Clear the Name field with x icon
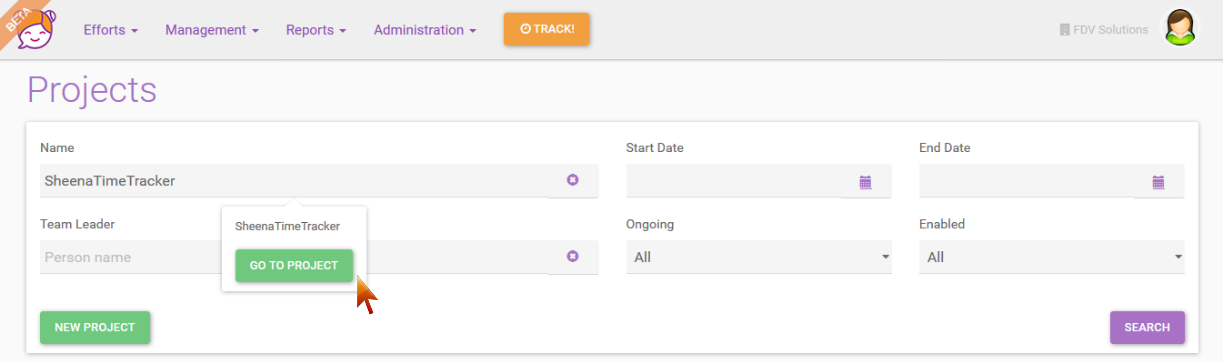The width and height of the screenshot is (1223, 362). pos(573,180)
